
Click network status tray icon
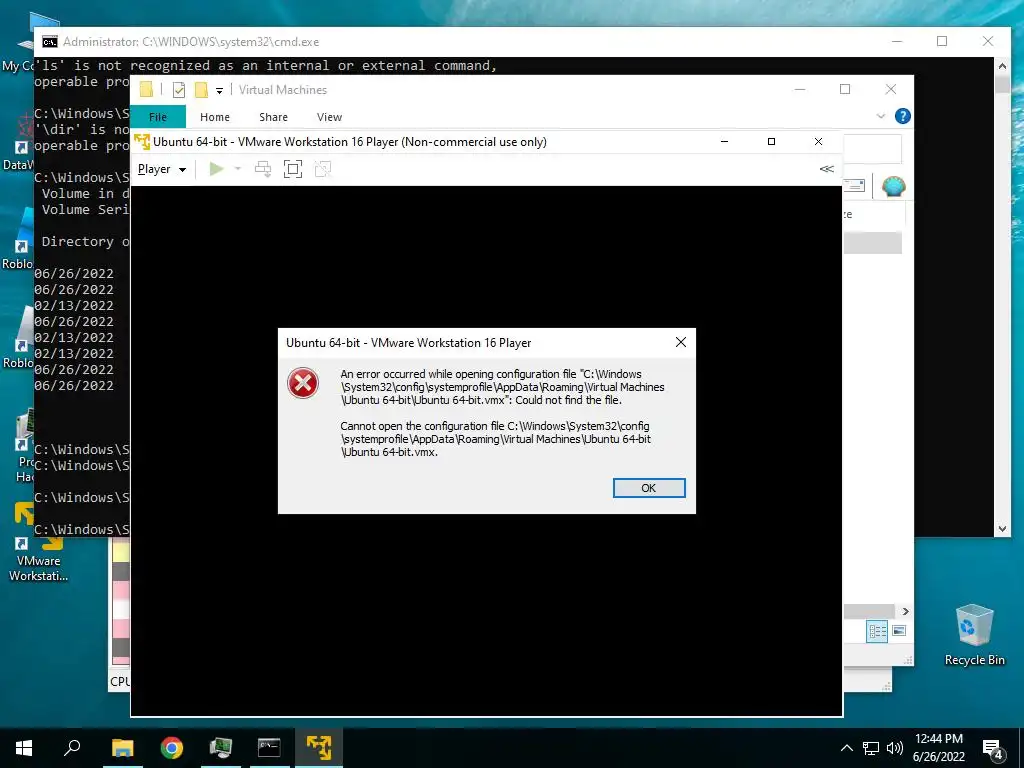[871, 748]
